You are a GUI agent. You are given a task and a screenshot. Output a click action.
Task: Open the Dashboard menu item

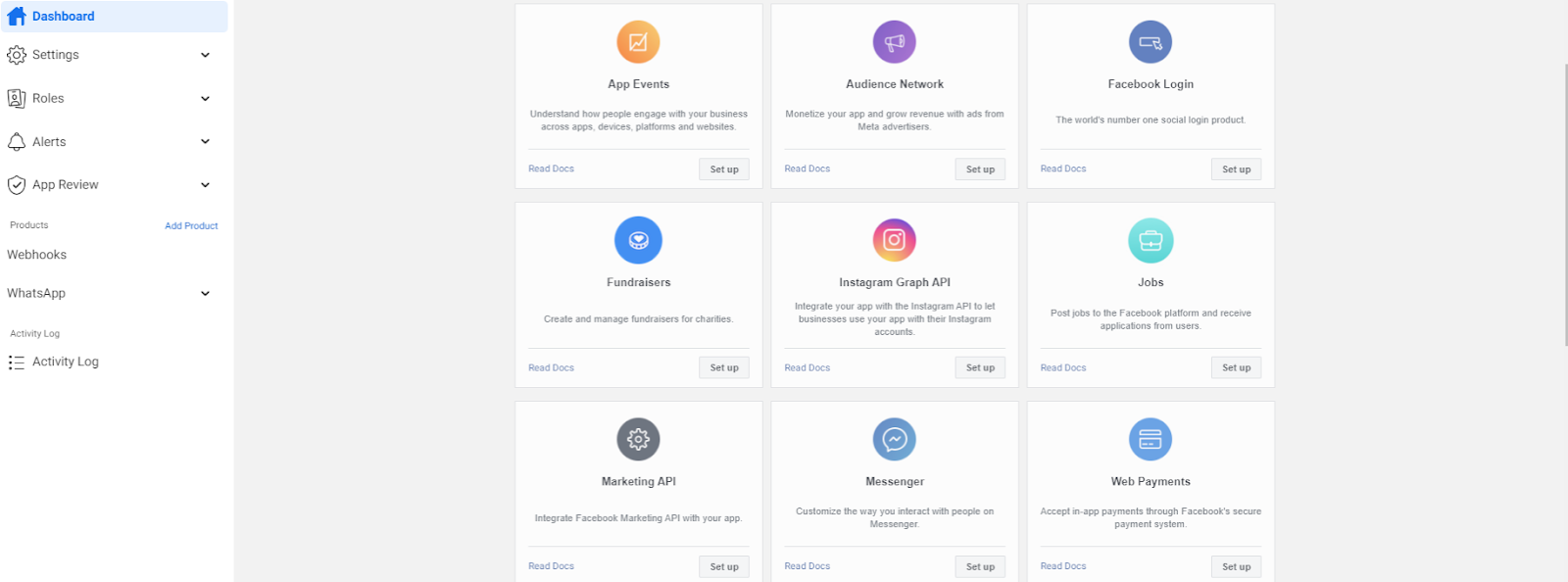click(x=114, y=17)
